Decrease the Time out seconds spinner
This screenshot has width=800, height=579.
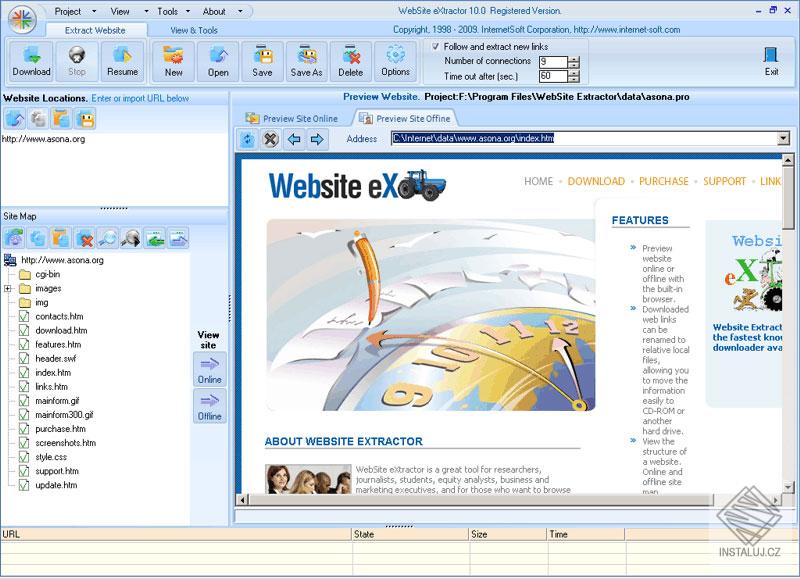574,80
